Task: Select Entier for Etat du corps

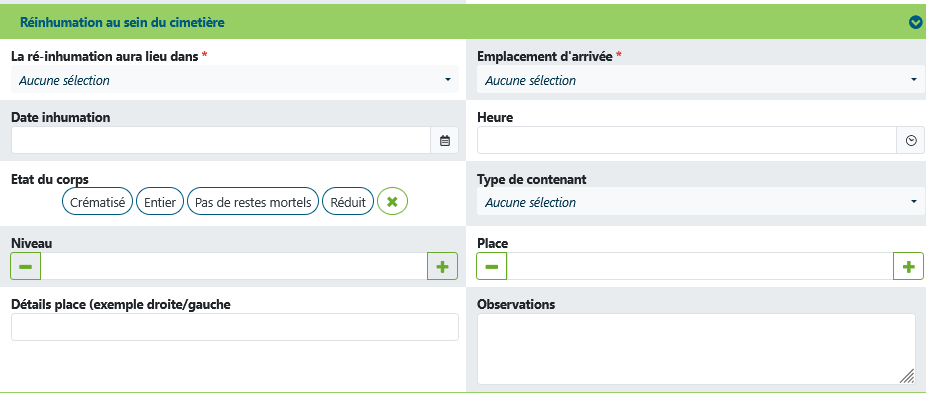Action: pyautogui.click(x=160, y=202)
